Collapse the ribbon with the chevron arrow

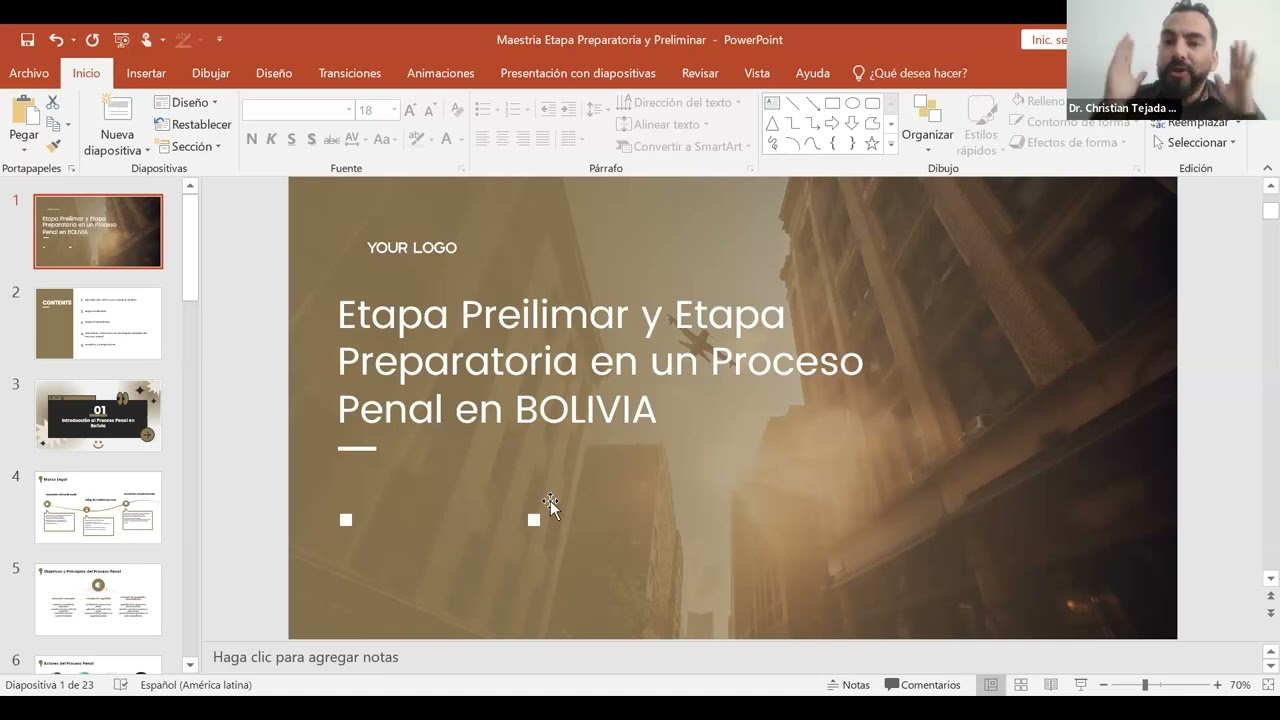coord(1267,168)
